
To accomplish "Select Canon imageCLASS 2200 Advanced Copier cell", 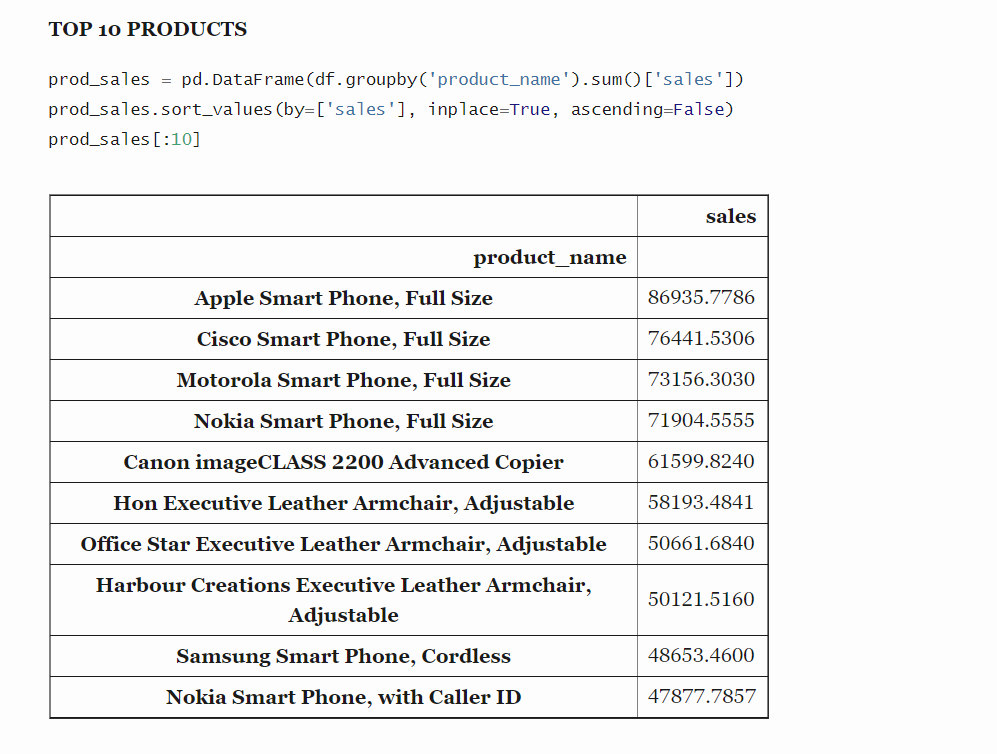I will pyautogui.click(x=343, y=462).
